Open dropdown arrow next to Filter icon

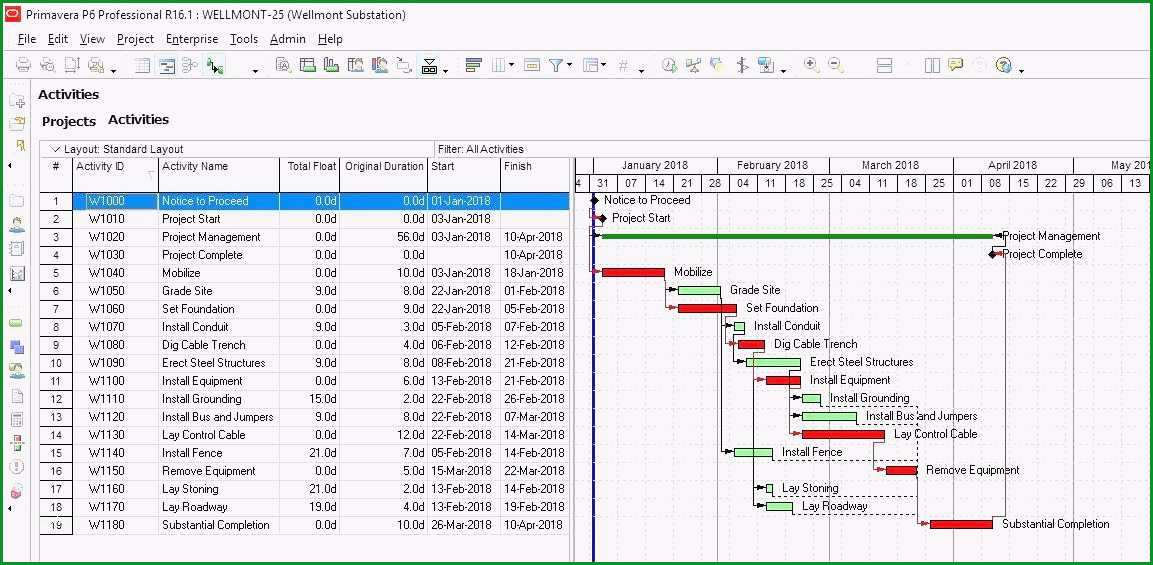[x=569, y=65]
